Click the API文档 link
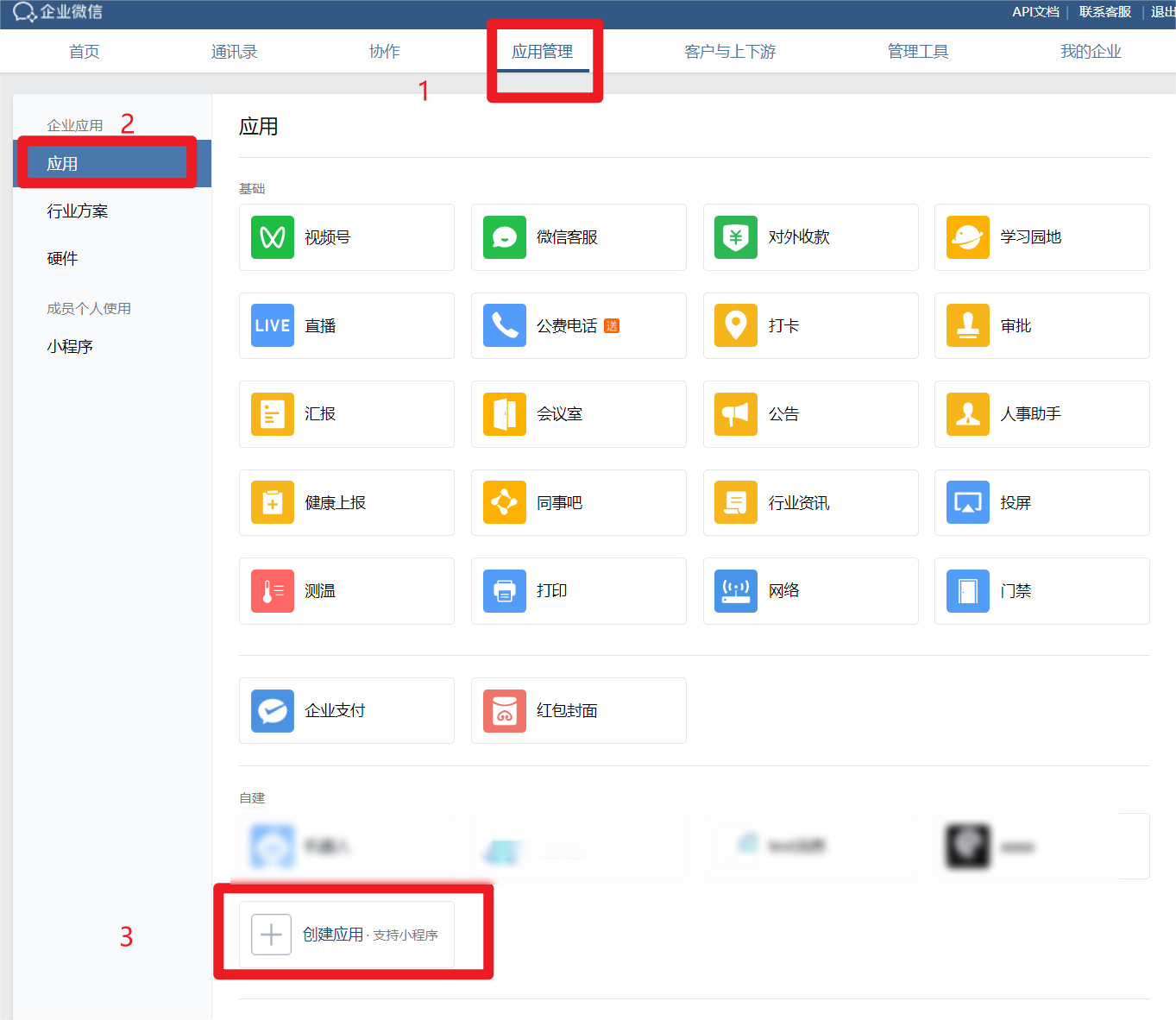The image size is (1176, 1020). [1035, 12]
